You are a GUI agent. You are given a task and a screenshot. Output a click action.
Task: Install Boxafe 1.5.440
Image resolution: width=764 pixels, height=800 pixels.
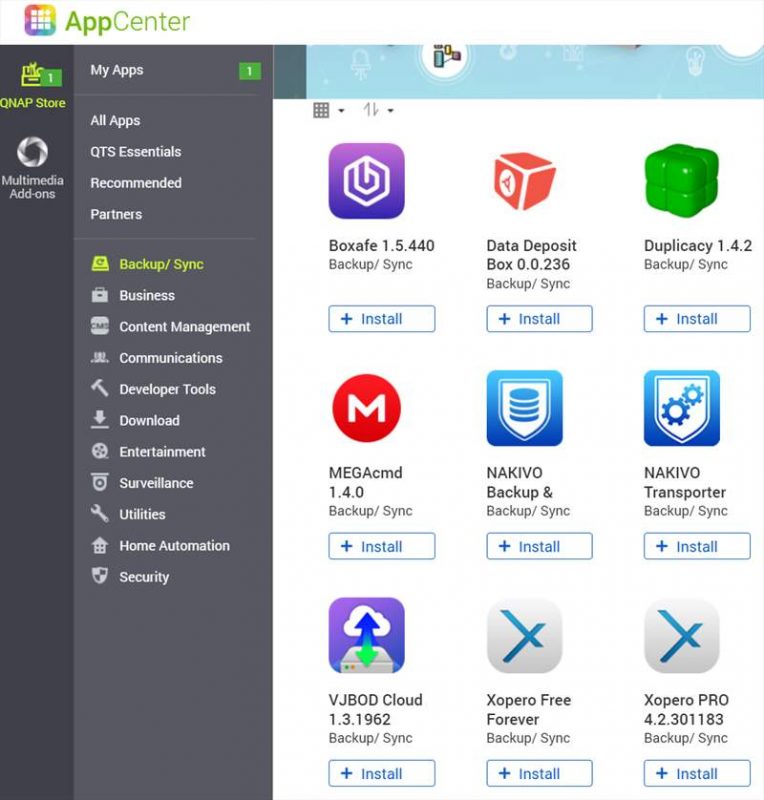click(x=382, y=319)
